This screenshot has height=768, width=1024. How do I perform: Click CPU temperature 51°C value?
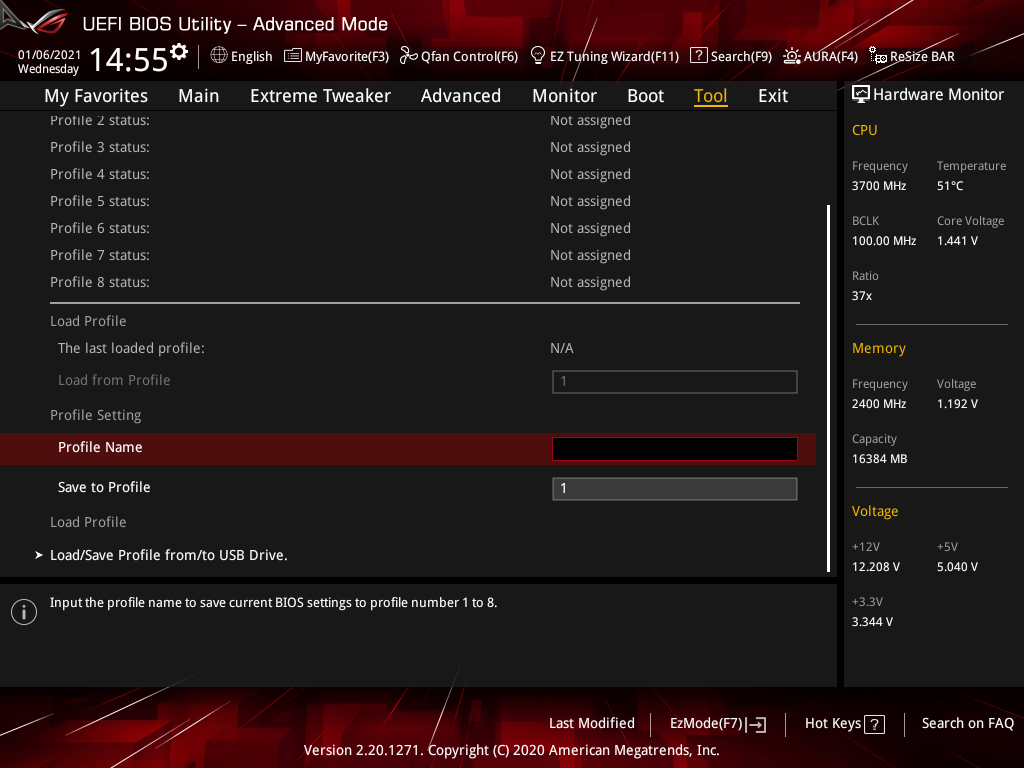(950, 186)
